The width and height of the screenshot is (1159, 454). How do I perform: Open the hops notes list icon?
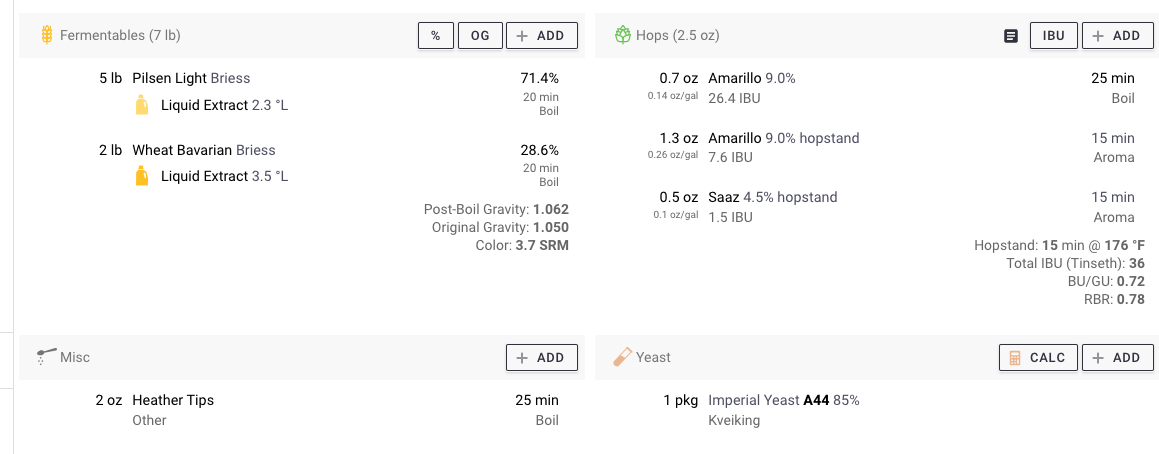pos(1010,35)
